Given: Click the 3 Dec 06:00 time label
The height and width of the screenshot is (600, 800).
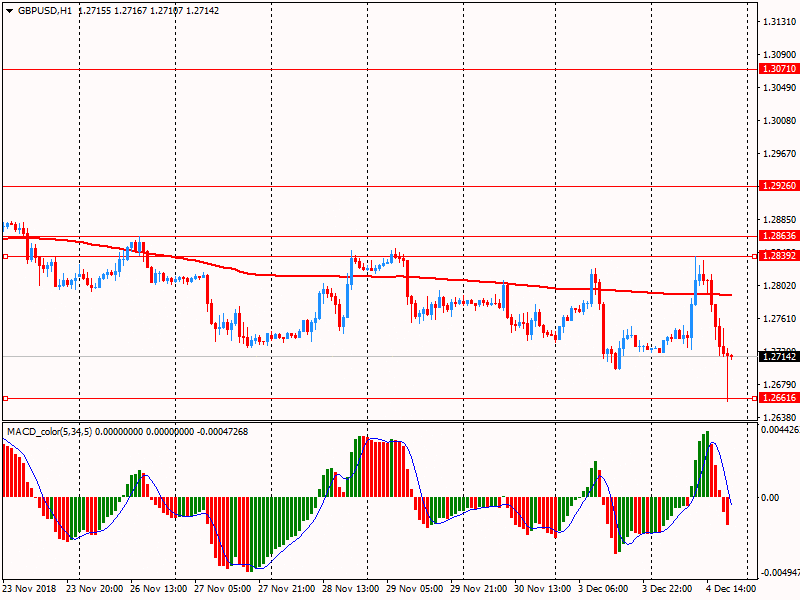Looking at the screenshot, I should point(605,590).
